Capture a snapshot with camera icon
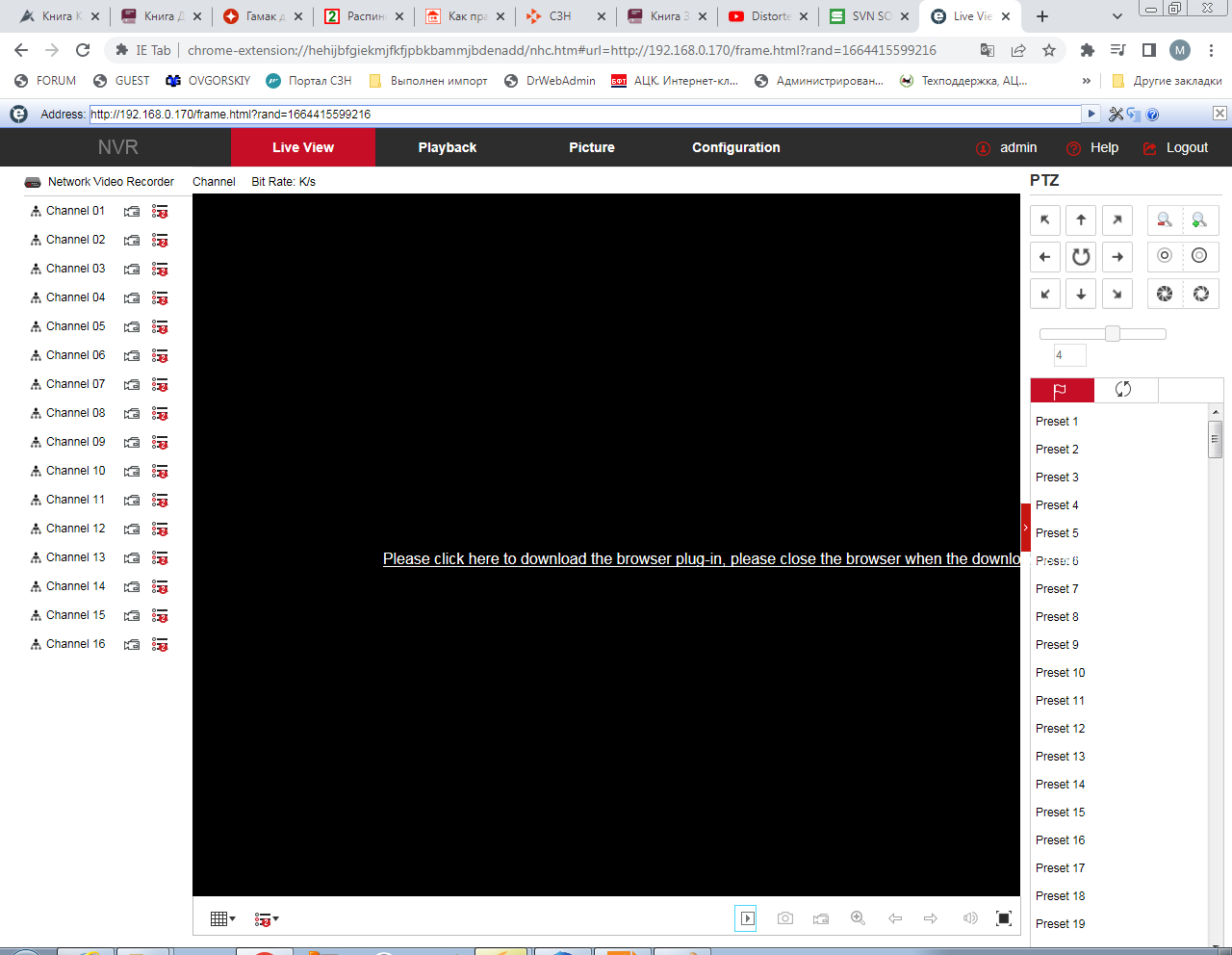 tap(785, 918)
